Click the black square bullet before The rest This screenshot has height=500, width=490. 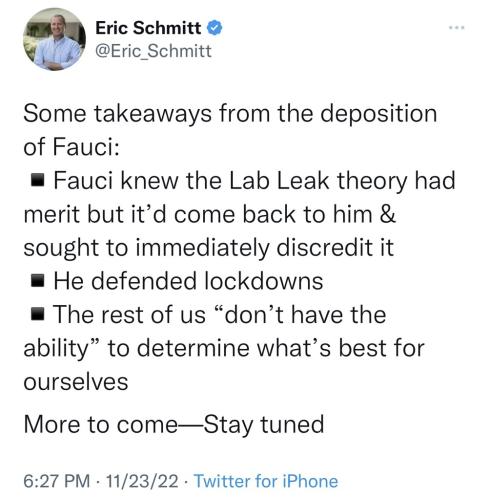37,314
